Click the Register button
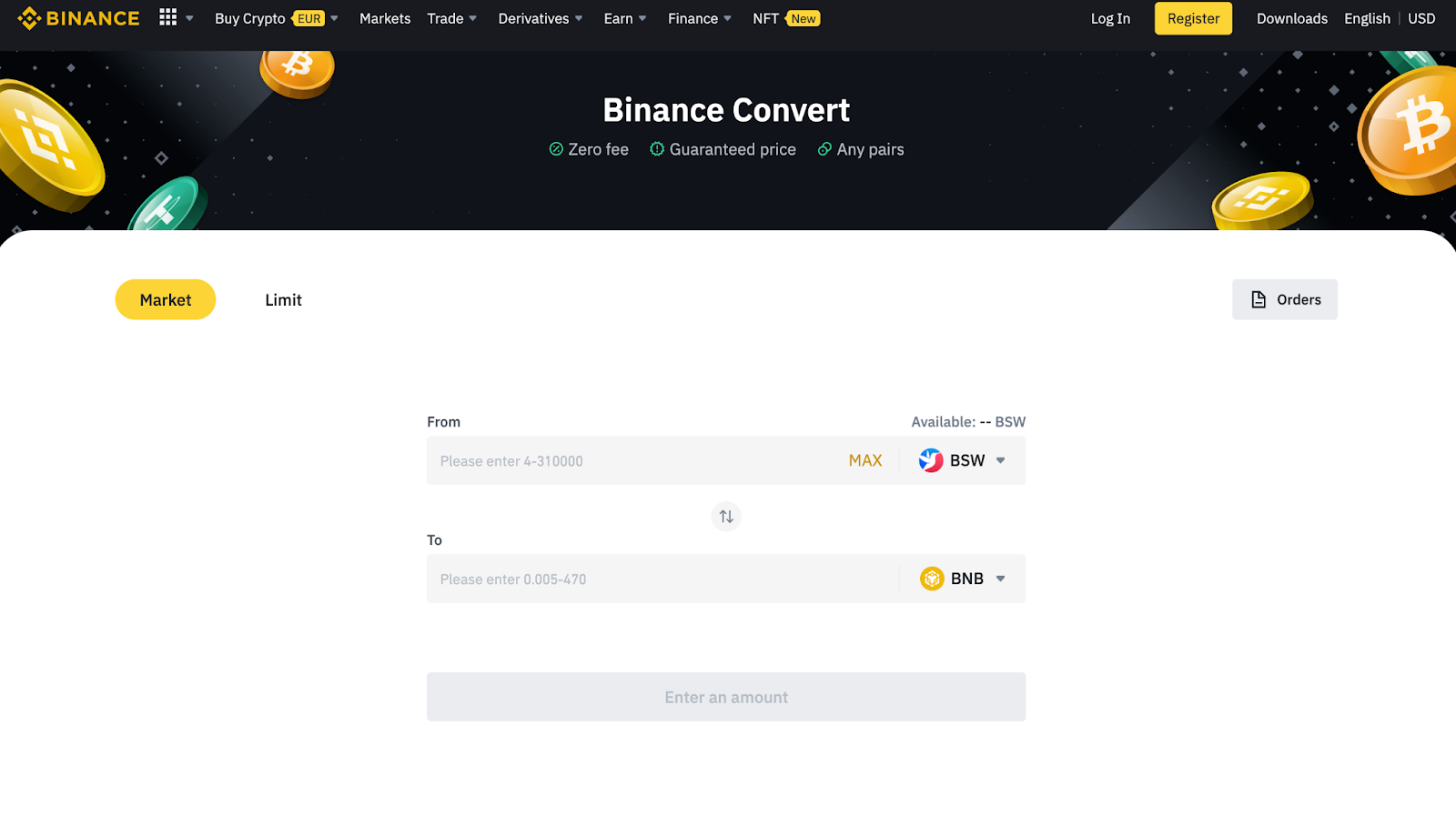1456x816 pixels. [1193, 18]
